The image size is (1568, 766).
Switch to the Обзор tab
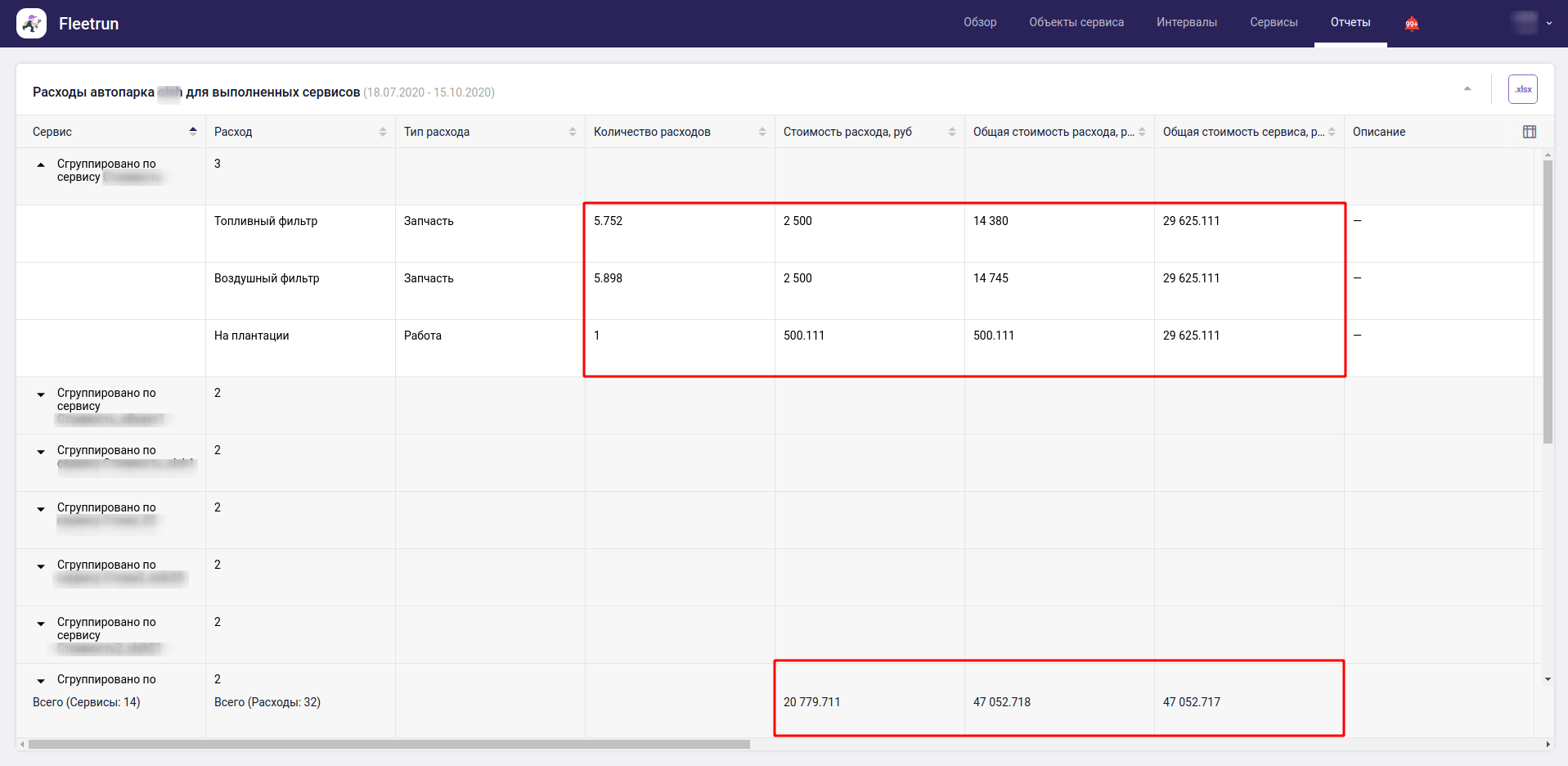tap(979, 23)
